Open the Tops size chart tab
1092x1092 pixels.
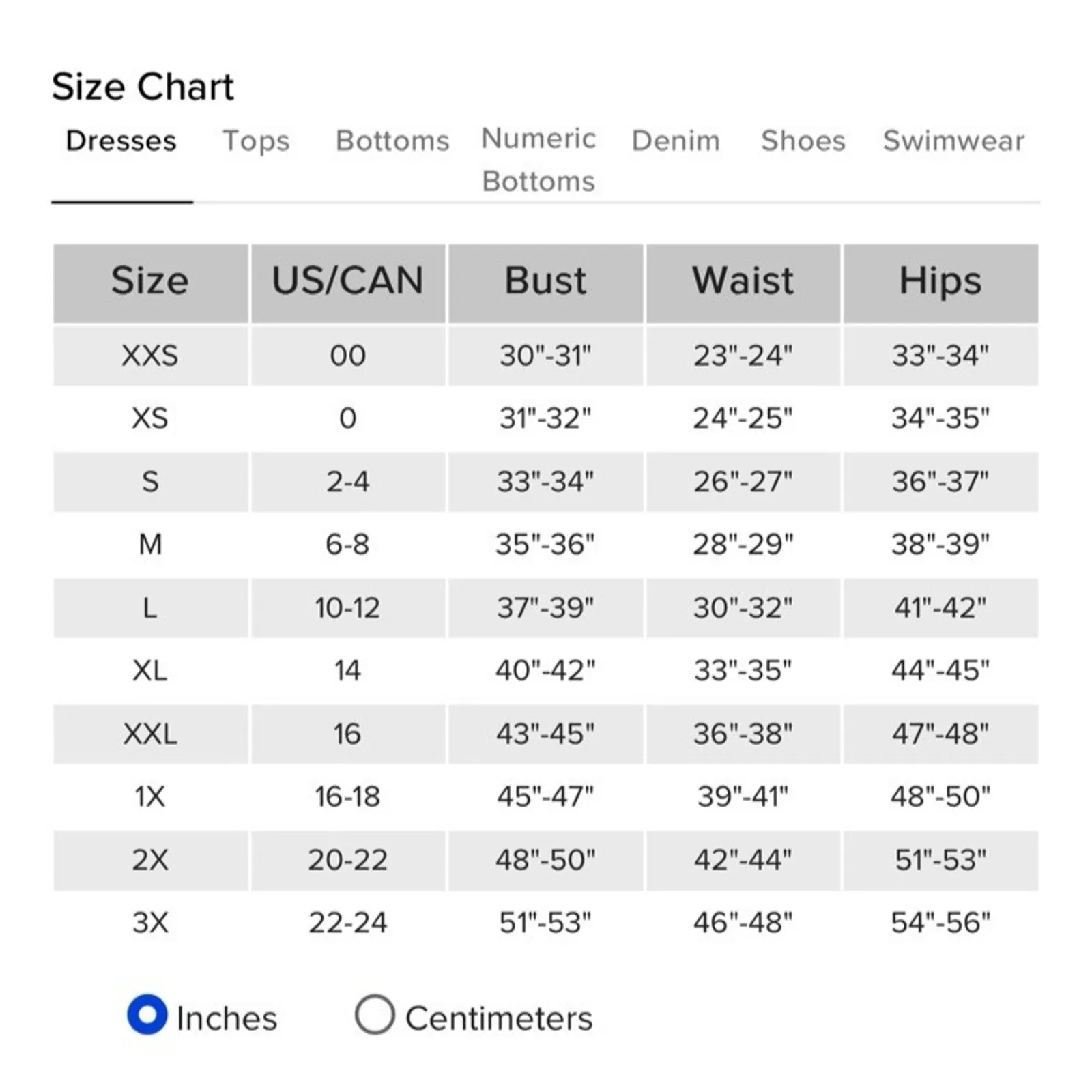[256, 141]
